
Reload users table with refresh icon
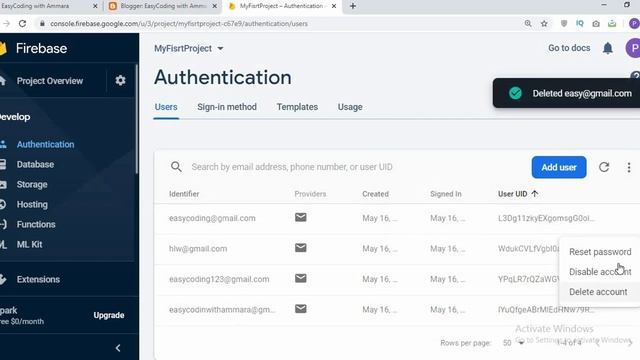click(x=604, y=167)
